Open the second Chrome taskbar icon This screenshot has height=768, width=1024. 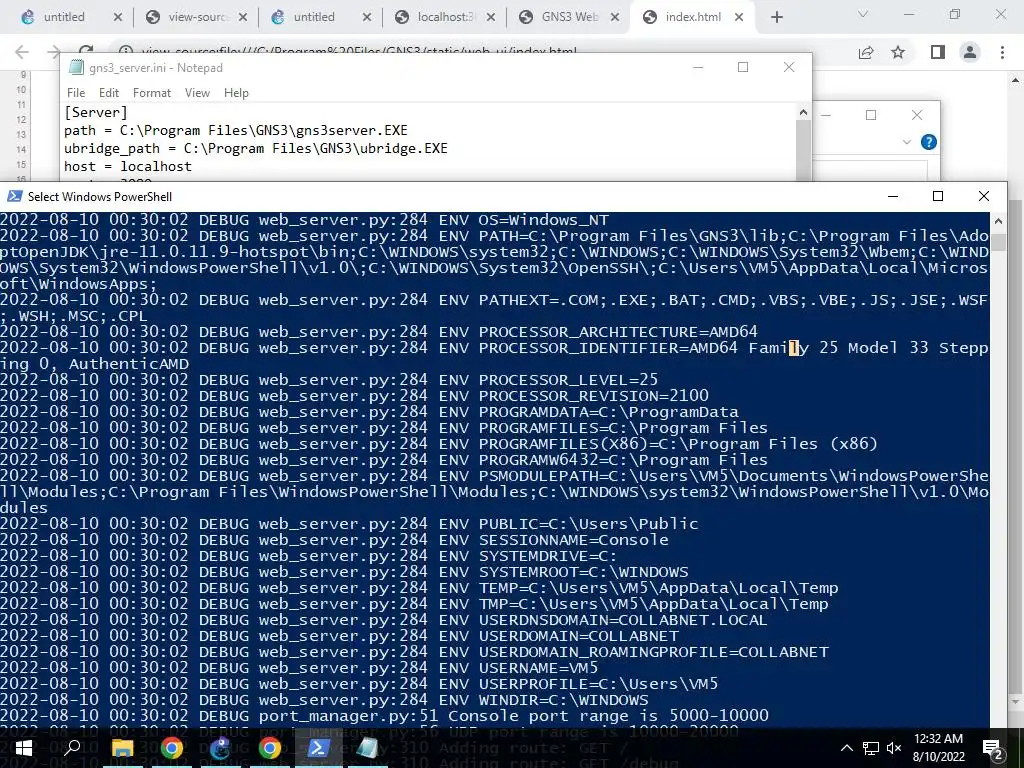(x=269, y=748)
